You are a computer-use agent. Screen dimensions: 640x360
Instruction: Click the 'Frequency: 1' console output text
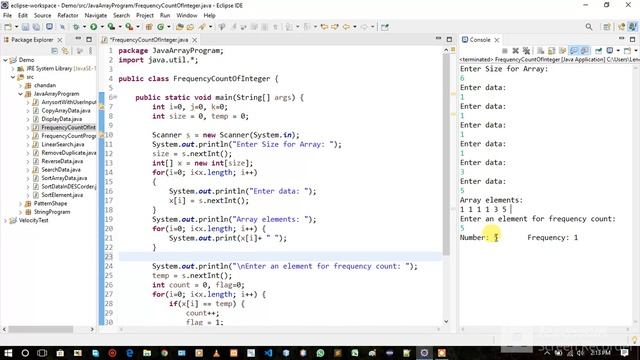coord(552,238)
